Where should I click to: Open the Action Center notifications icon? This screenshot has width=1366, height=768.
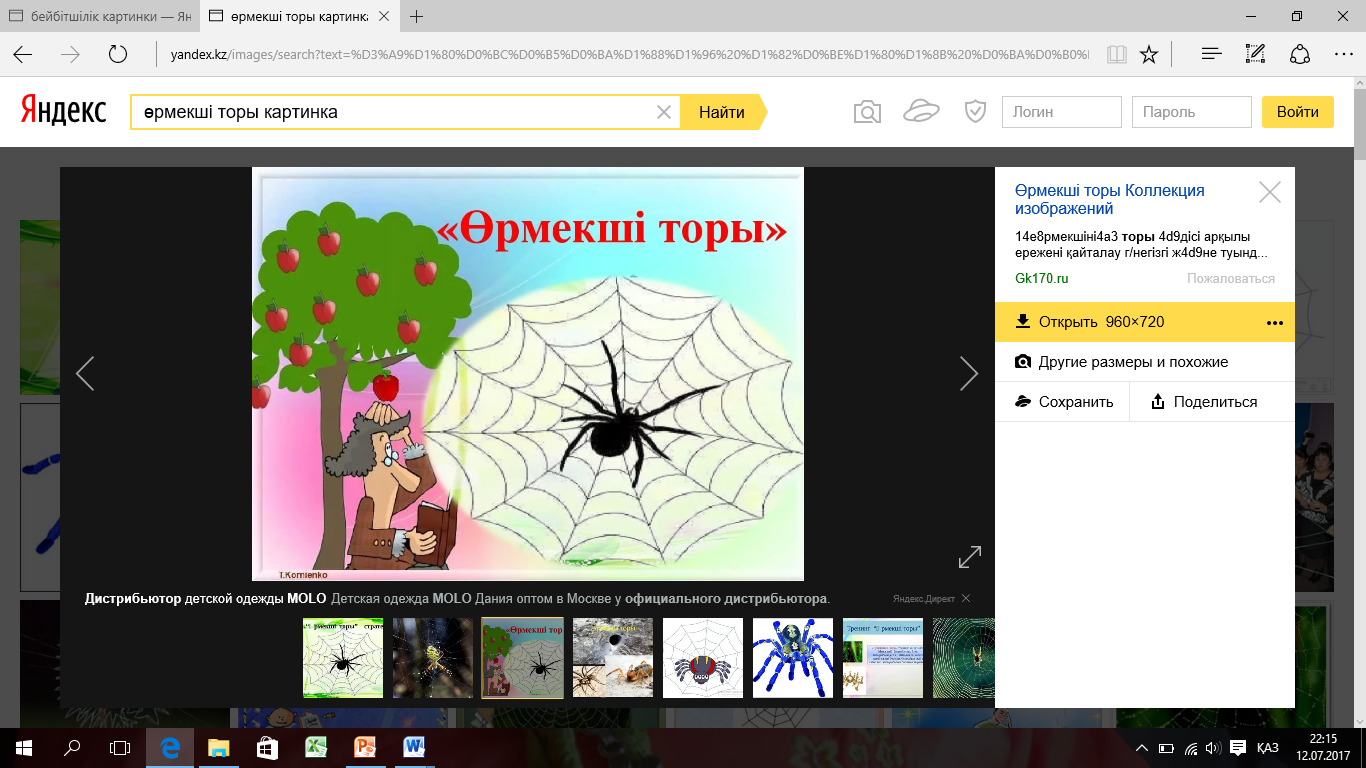[x=1237, y=747]
